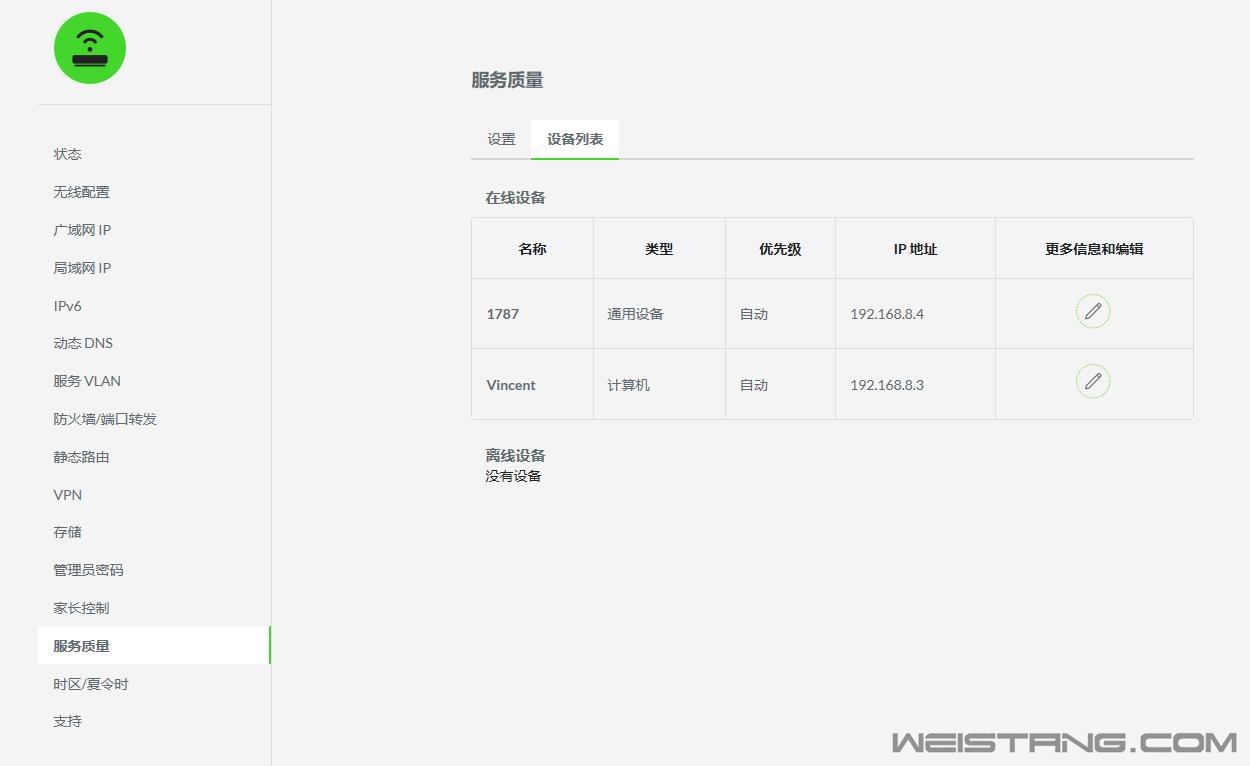Click the edit pencil for device 1787

tap(1093, 312)
